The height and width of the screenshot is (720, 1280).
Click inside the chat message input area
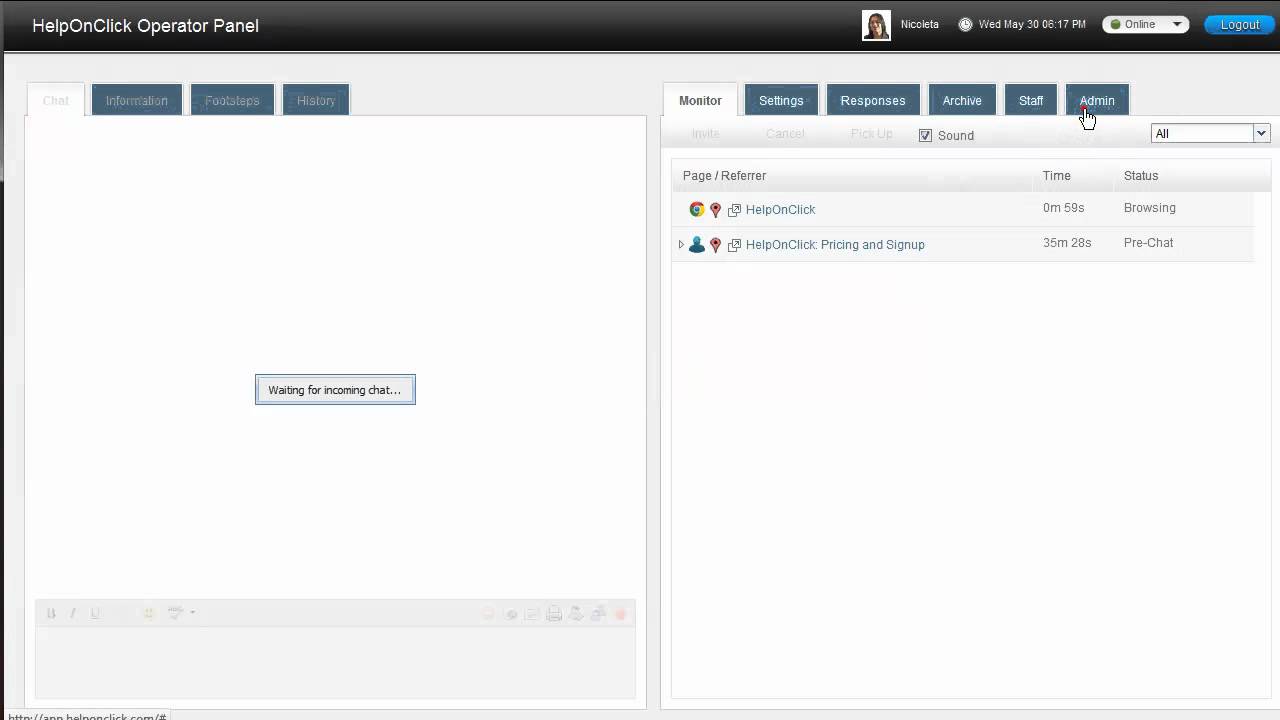335,662
